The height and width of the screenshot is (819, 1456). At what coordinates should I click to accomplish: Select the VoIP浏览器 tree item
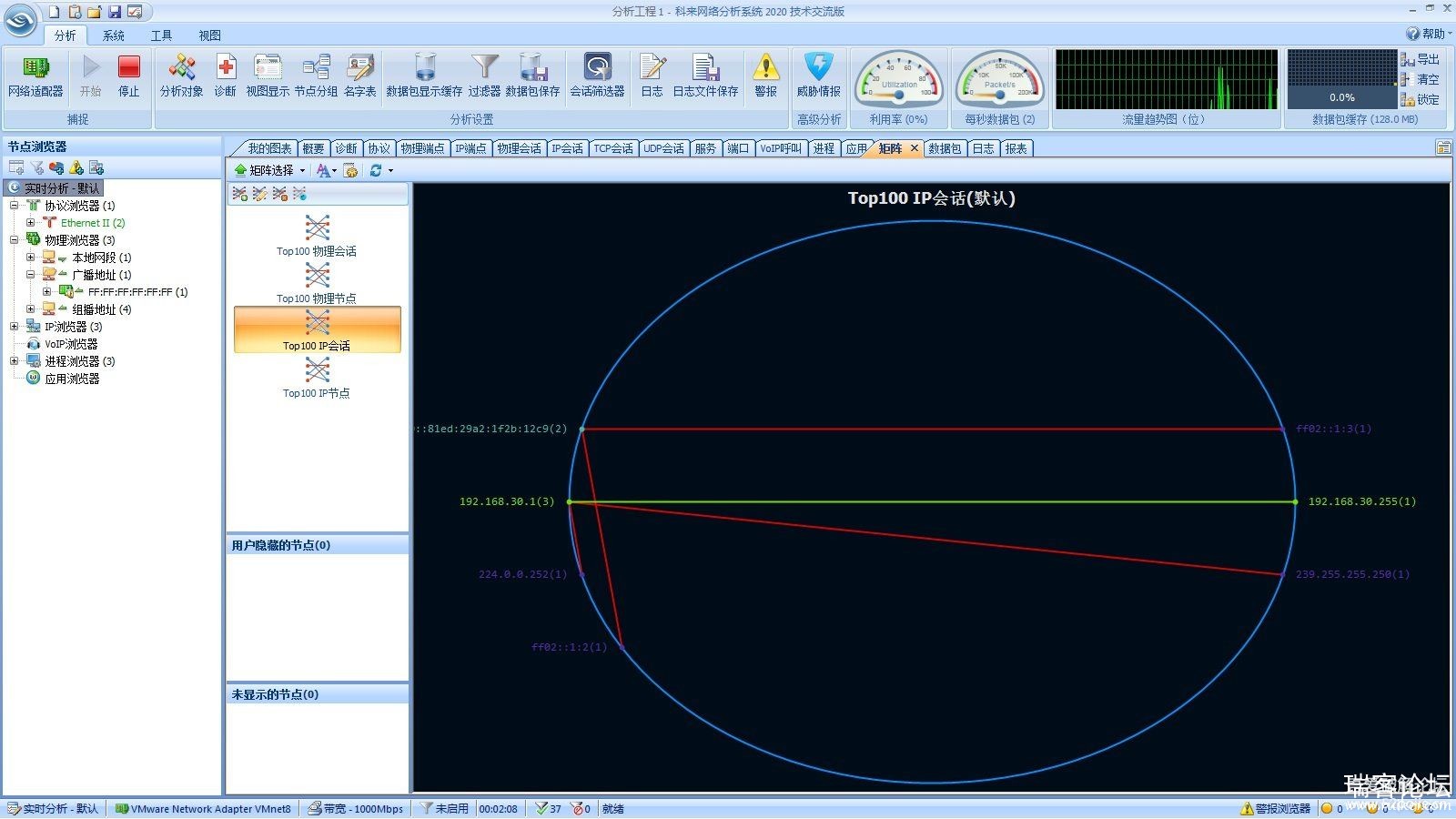[62, 344]
